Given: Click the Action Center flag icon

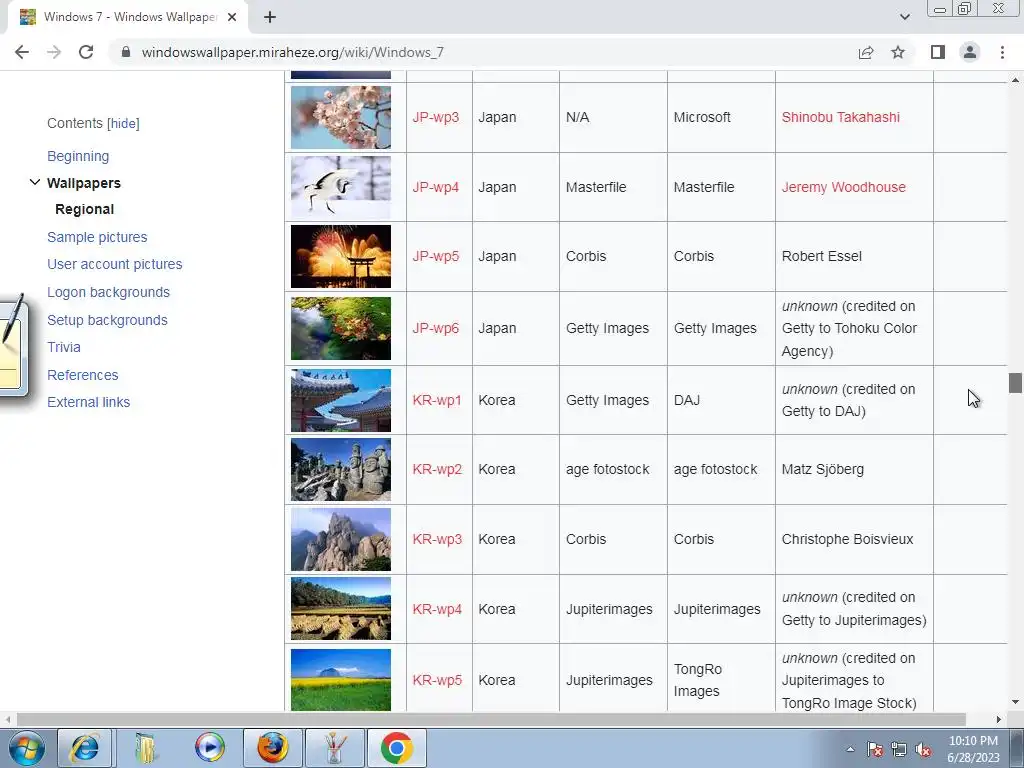Looking at the screenshot, I should click(875, 749).
